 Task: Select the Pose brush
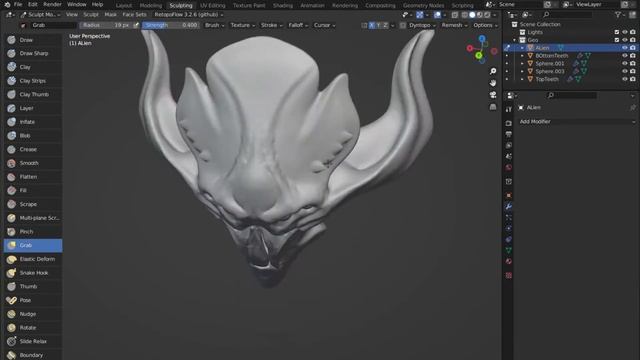point(33,300)
